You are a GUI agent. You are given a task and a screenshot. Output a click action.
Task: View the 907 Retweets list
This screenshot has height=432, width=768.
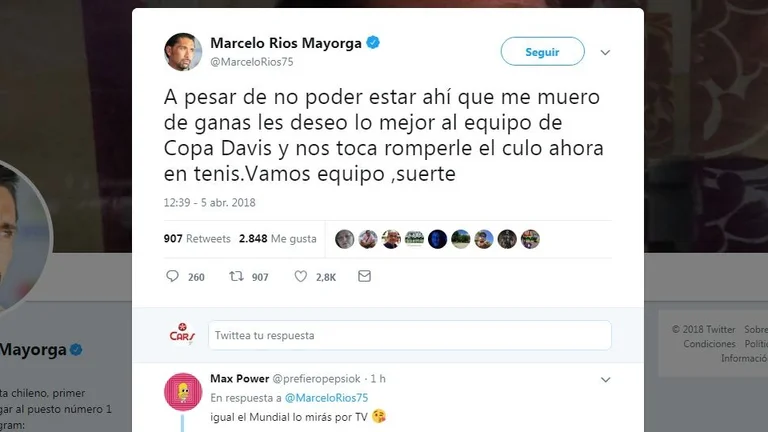point(197,239)
